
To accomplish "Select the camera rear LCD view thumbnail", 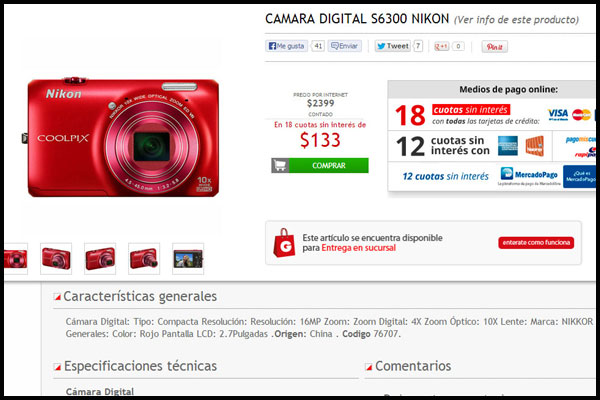I will 188,259.
